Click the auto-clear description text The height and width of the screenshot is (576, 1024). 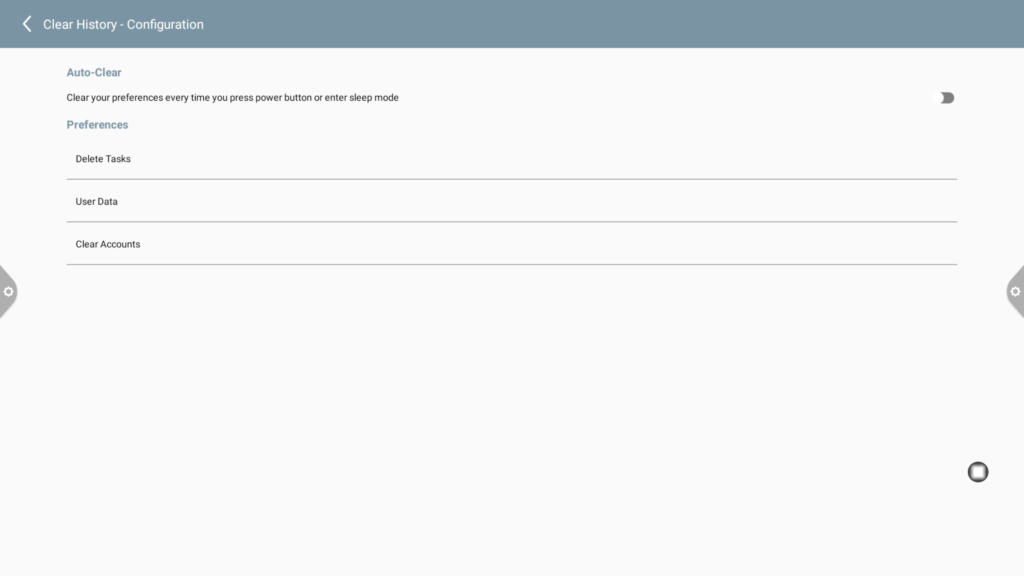232,97
